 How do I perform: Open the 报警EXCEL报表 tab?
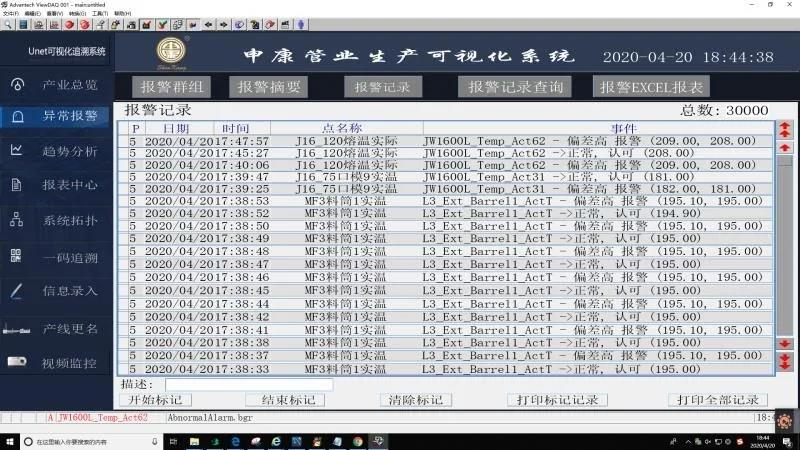point(653,87)
